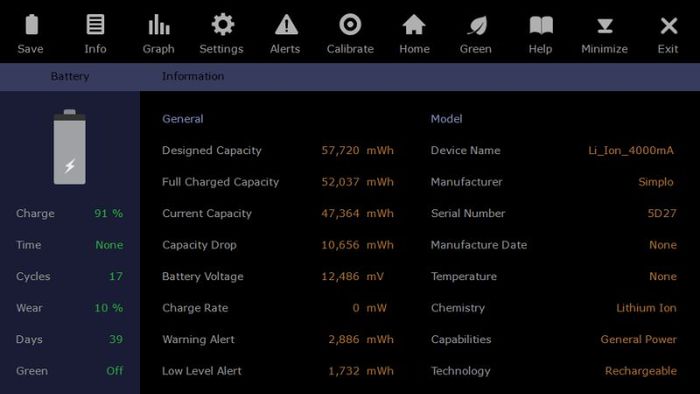Start the Calibrate target icon
This screenshot has width=700, height=394.
pos(350,25)
